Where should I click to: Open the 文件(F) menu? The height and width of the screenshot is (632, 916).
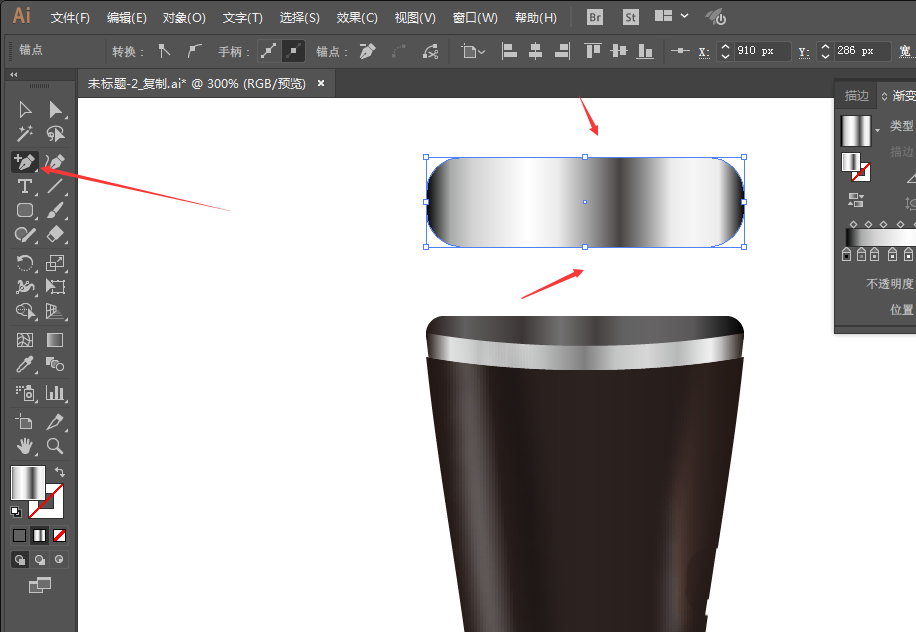pos(70,18)
